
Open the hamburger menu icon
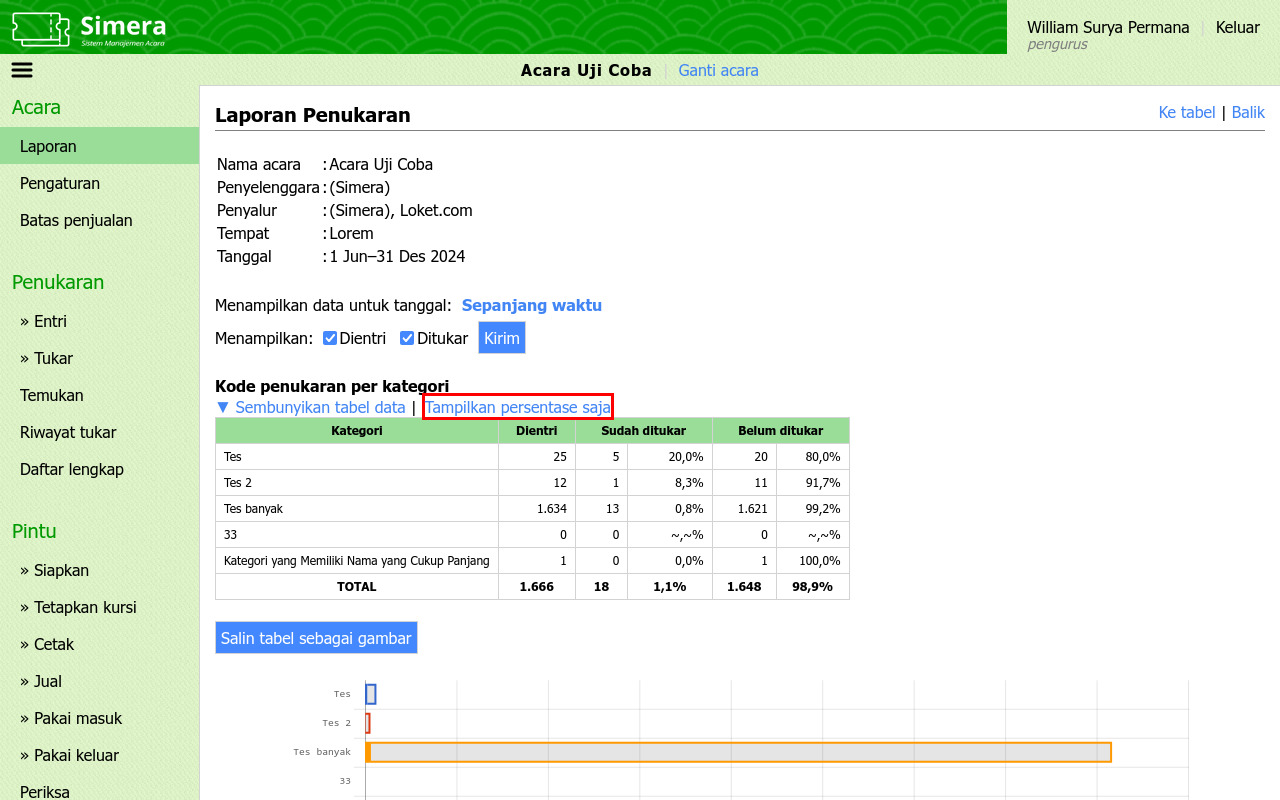22,70
